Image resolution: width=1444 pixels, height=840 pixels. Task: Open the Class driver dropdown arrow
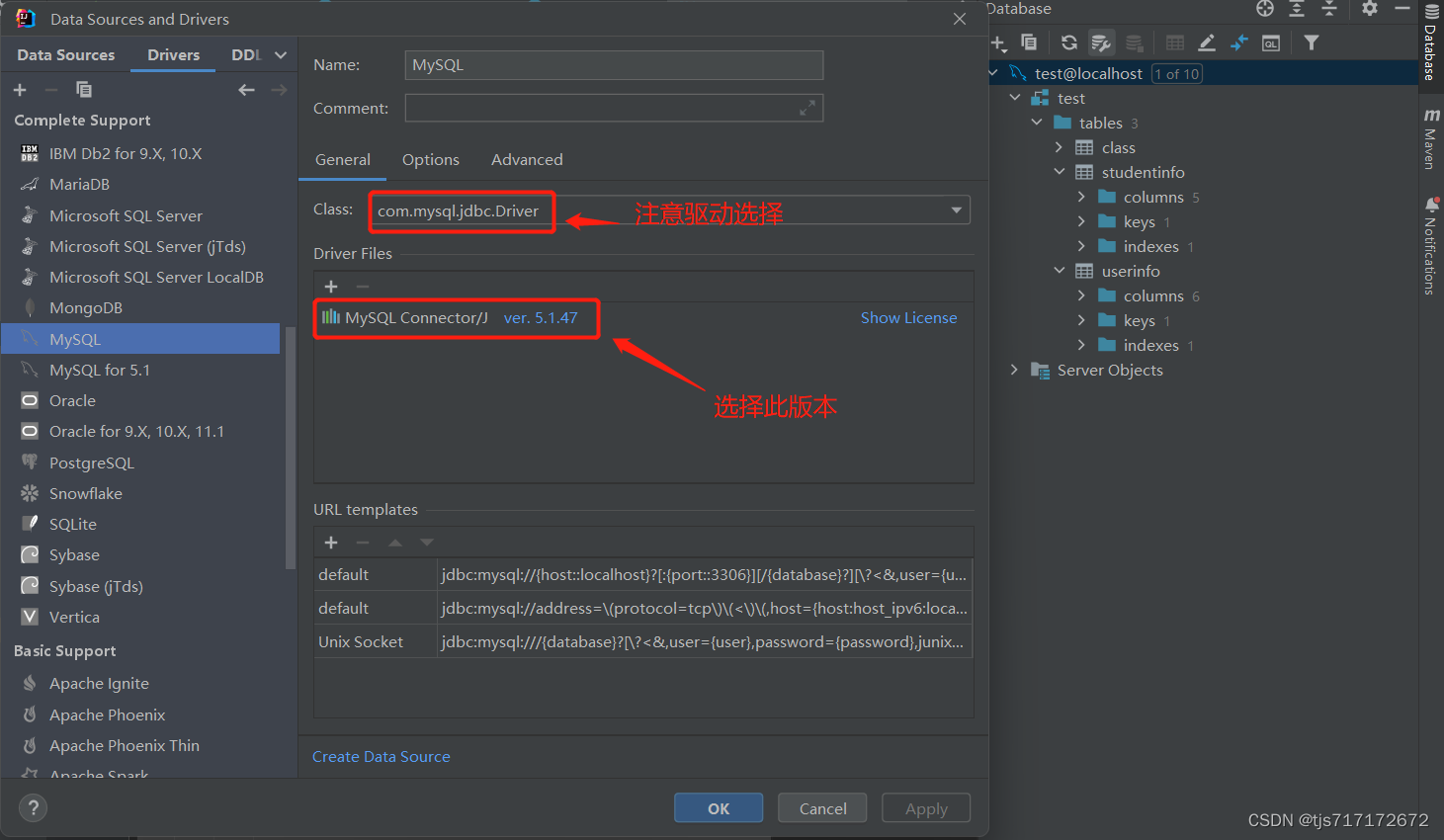click(956, 210)
